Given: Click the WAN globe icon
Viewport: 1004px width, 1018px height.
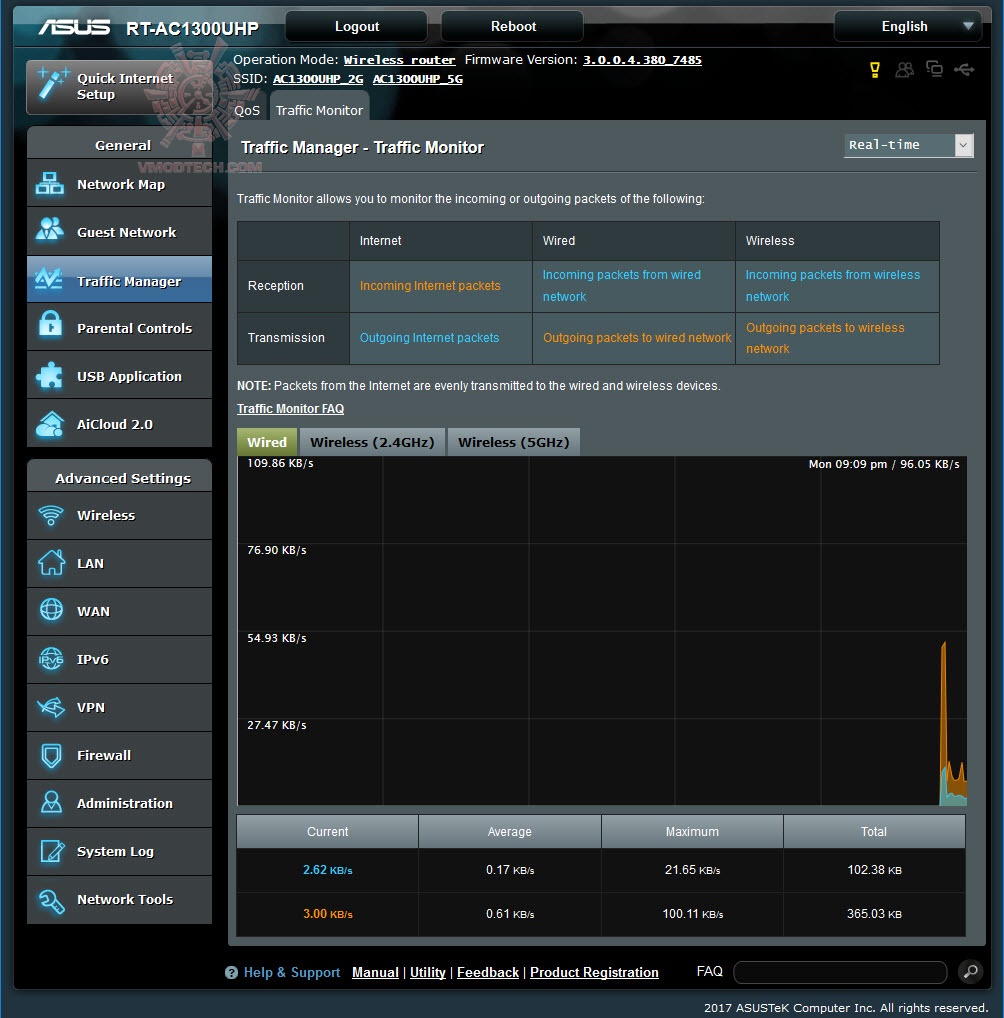Looking at the screenshot, I should tap(51, 610).
